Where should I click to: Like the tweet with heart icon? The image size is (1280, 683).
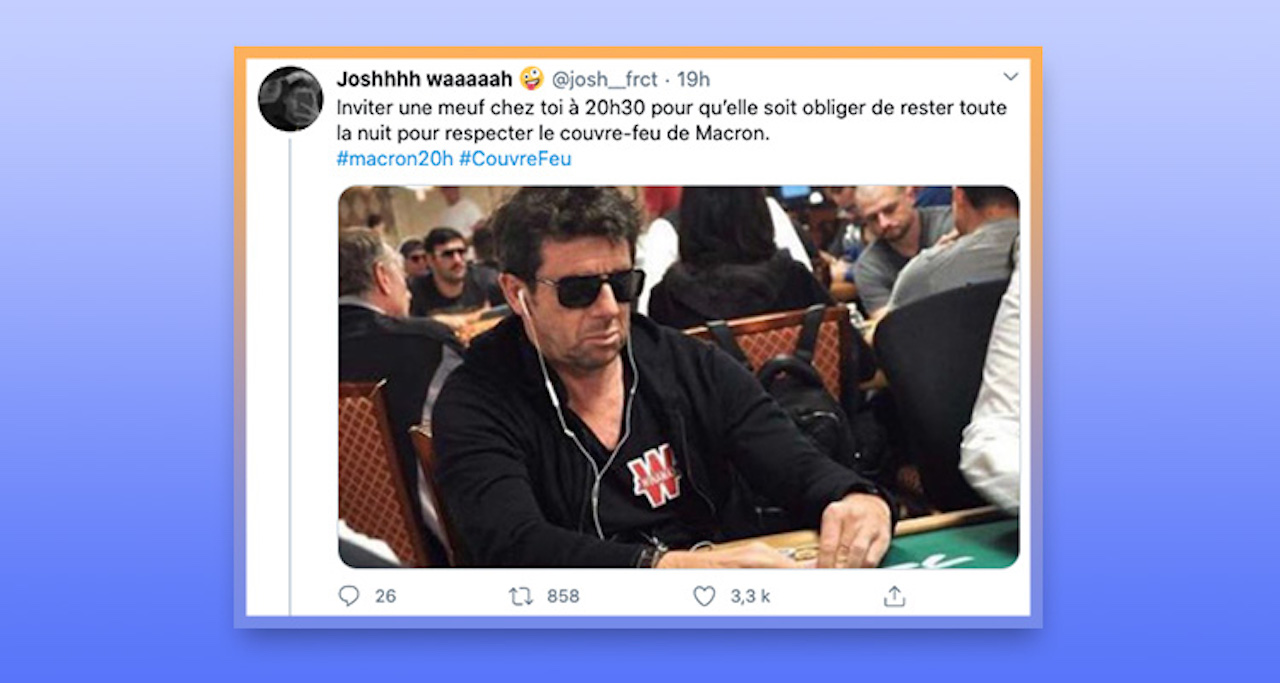pyautogui.click(x=704, y=596)
